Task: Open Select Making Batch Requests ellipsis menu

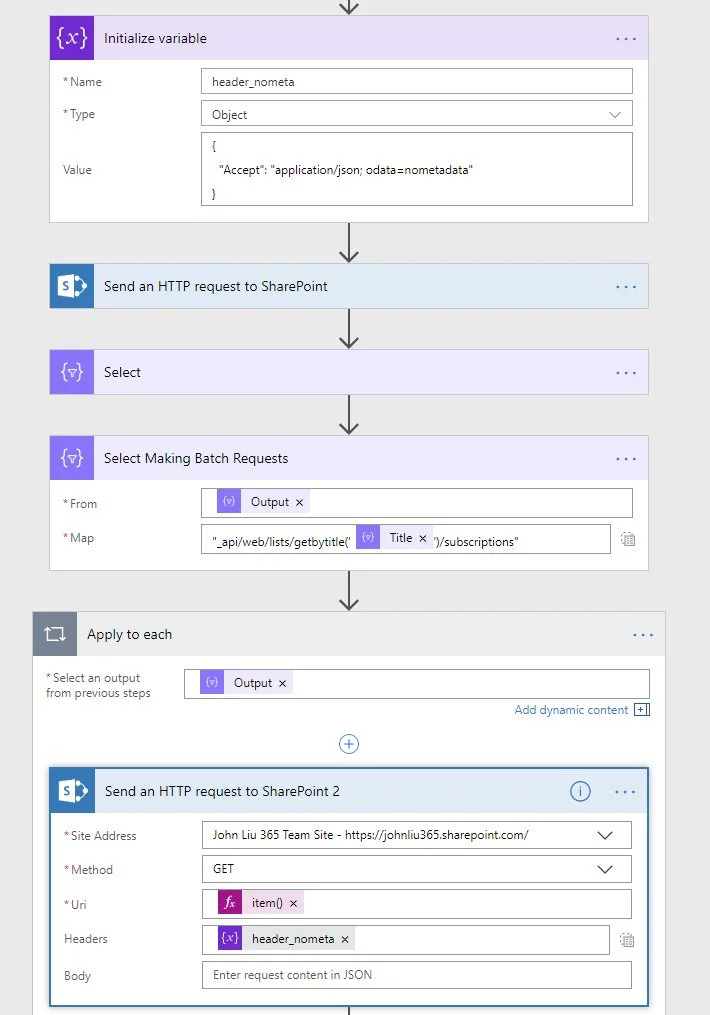Action: (x=626, y=459)
